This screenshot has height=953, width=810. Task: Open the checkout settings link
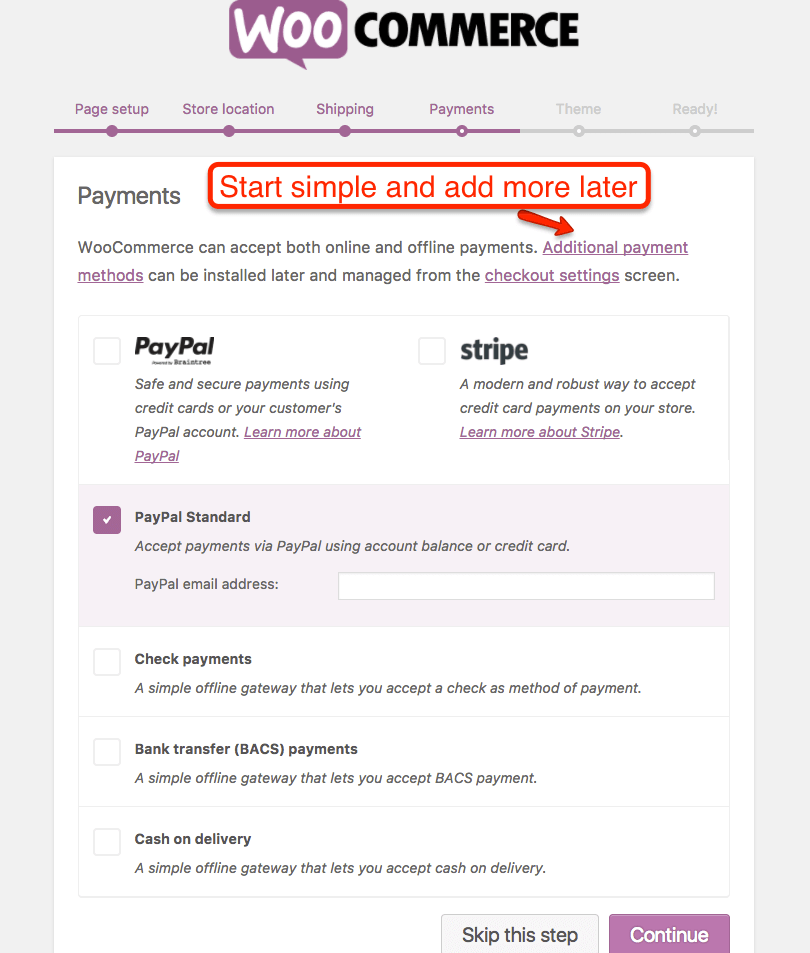[552, 275]
